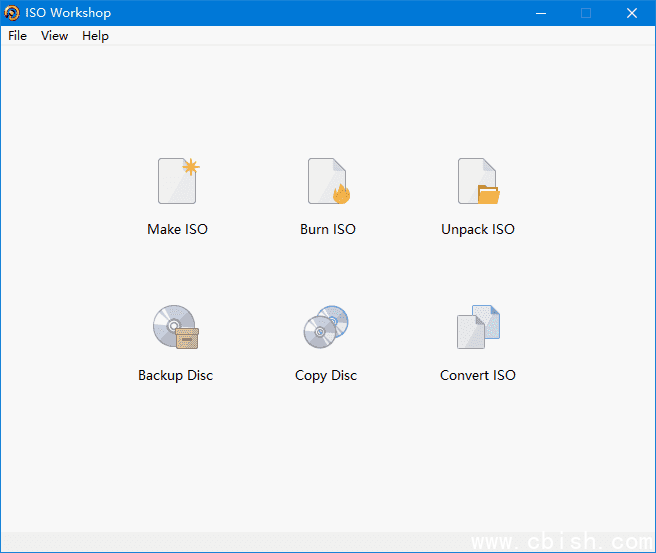Image resolution: width=656 pixels, height=553 pixels.
Task: Minimize the ISO Workshop window
Action: coord(541,13)
